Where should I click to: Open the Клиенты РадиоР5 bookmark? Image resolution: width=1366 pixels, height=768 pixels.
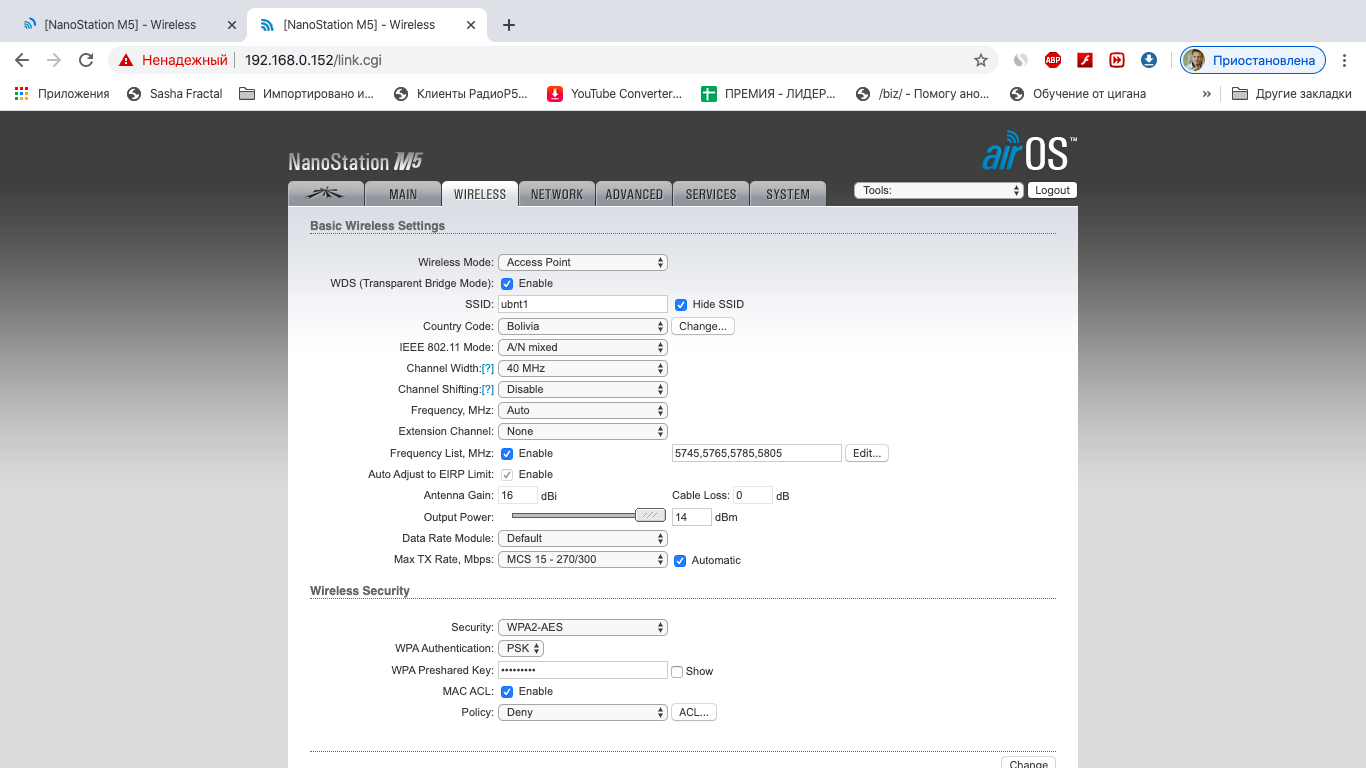tap(461, 94)
